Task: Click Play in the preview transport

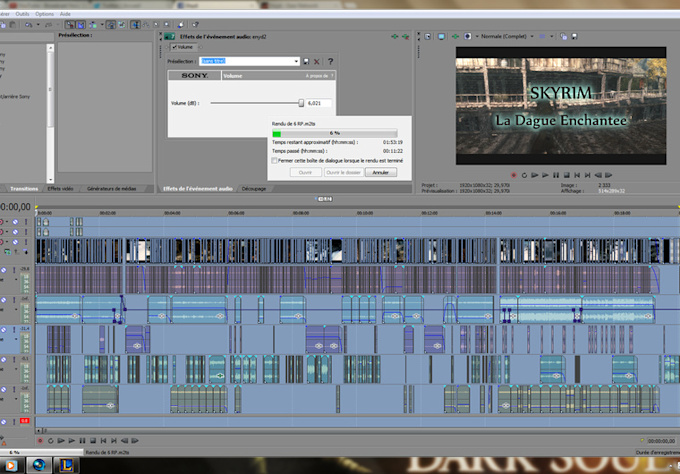Action: click(545, 175)
